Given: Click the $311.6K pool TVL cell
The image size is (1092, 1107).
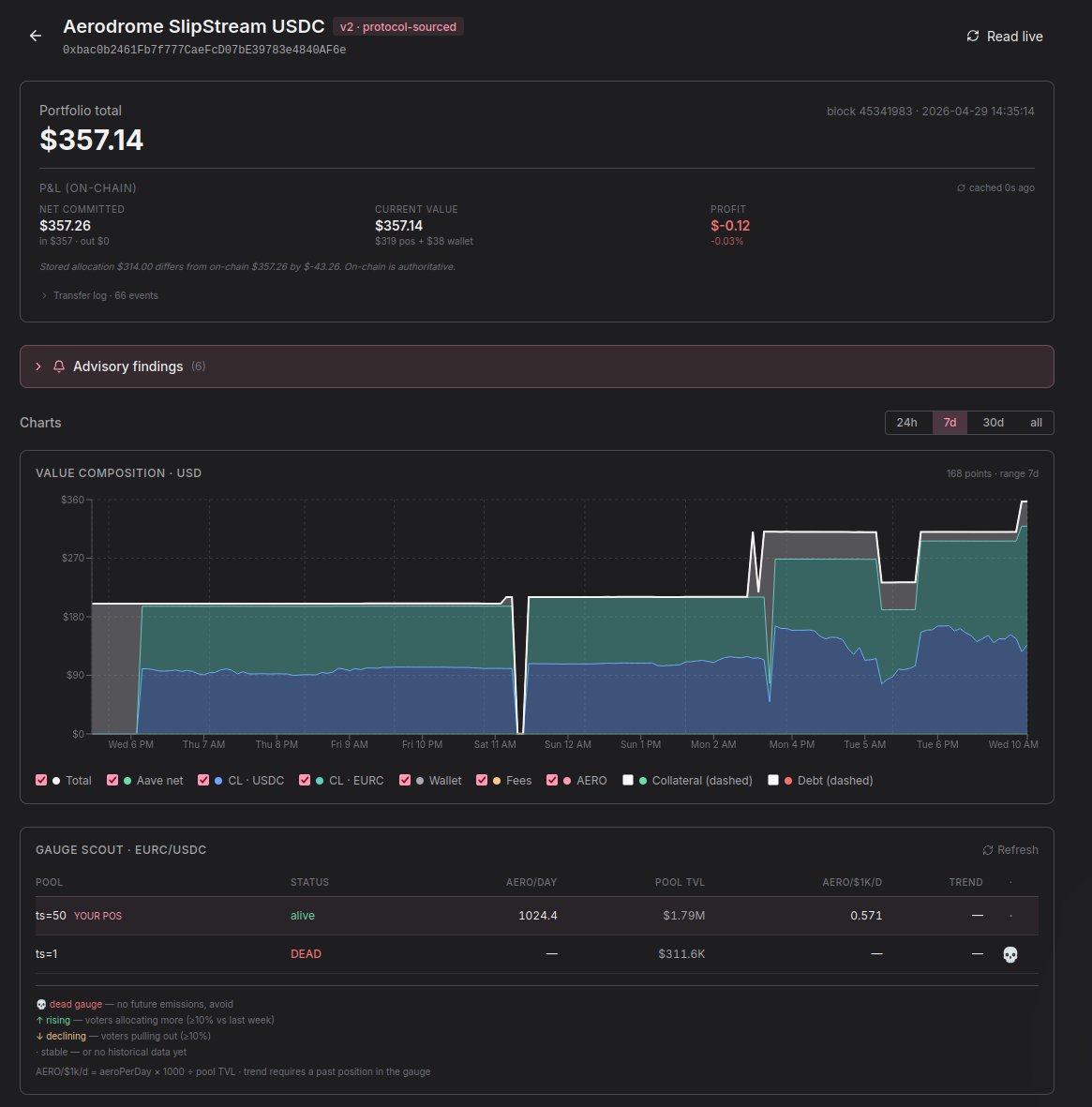Looking at the screenshot, I should click(681, 954).
